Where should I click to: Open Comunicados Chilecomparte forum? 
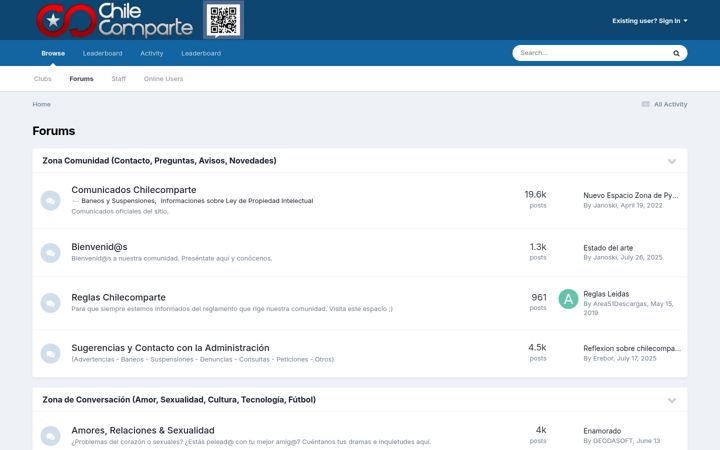134,190
